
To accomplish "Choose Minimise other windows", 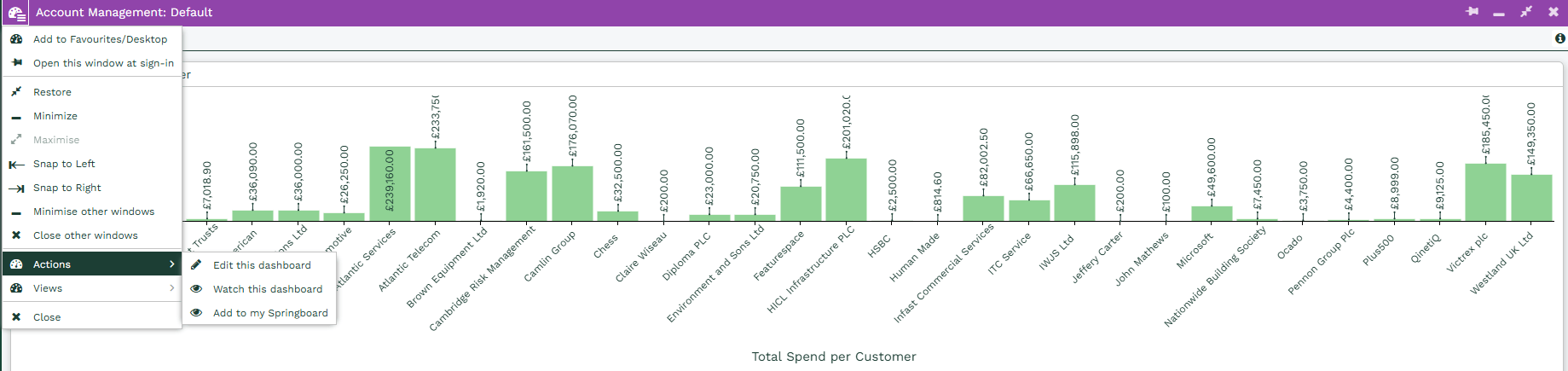I will click(x=94, y=212).
